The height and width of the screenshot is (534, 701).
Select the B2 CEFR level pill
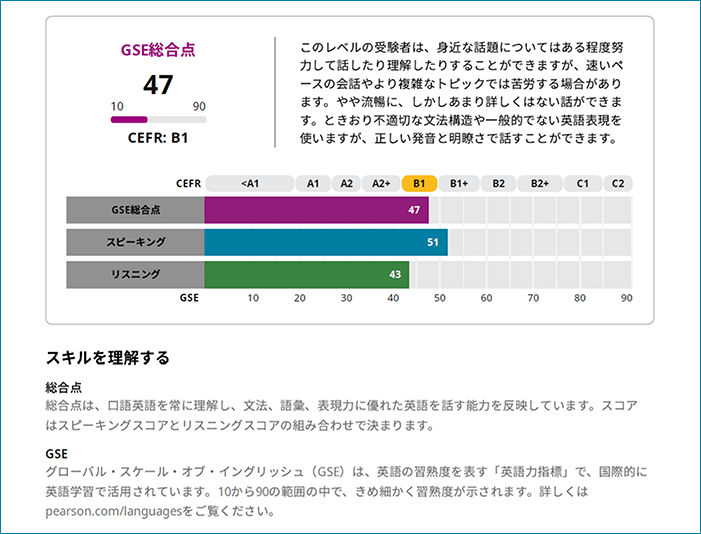click(x=498, y=183)
